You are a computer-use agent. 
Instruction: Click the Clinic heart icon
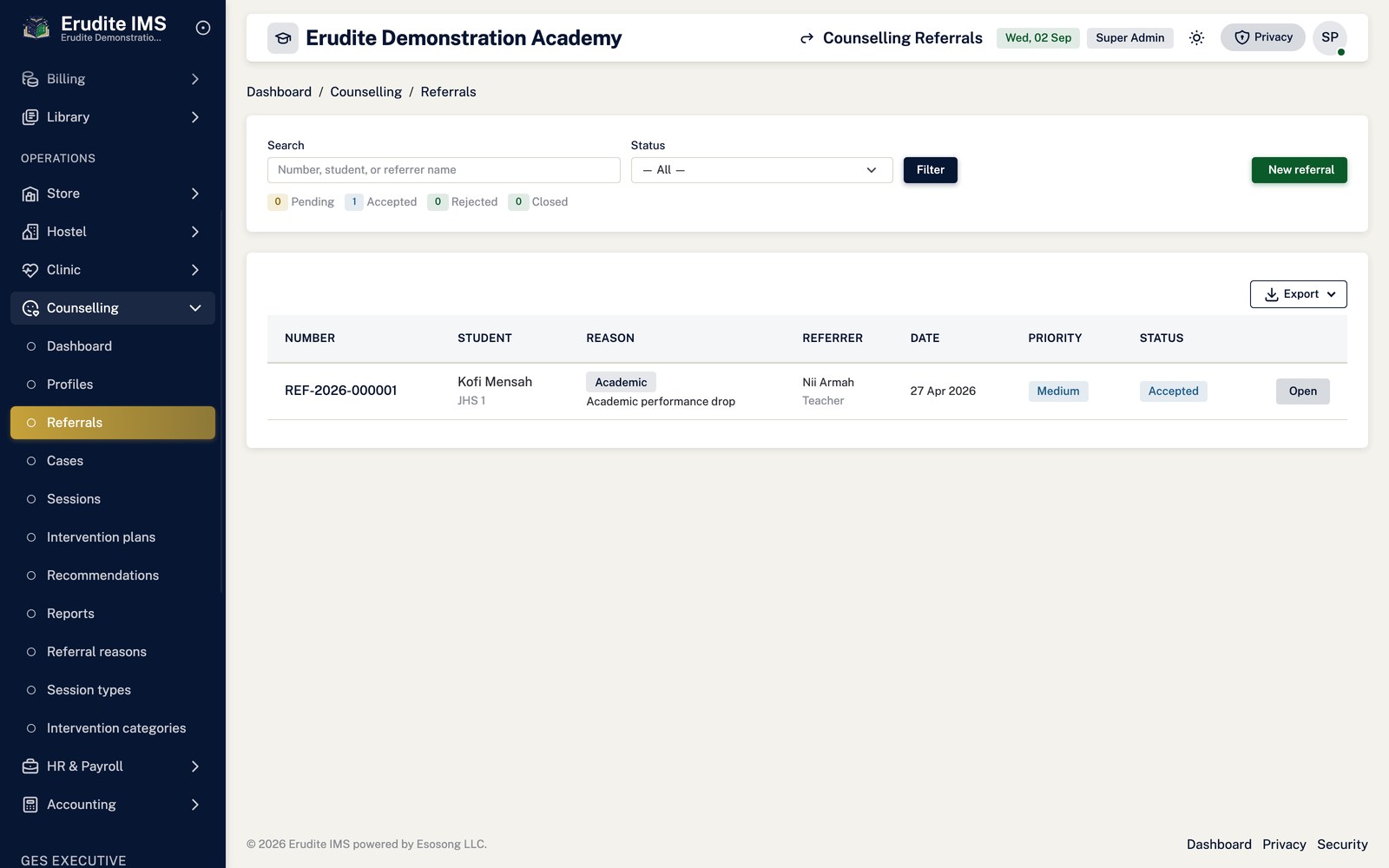30,270
